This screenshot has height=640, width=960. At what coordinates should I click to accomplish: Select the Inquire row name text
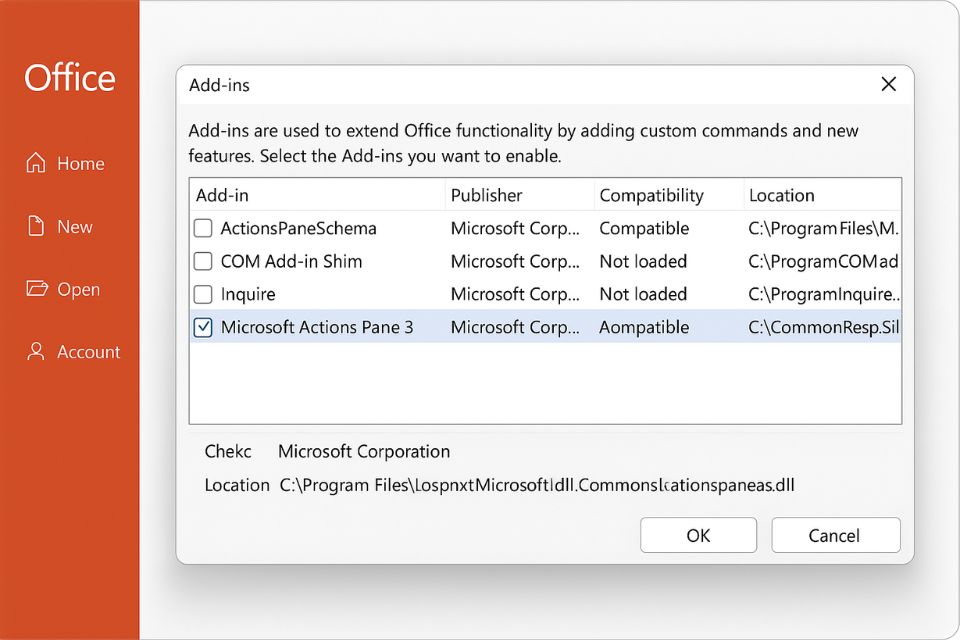[248, 294]
